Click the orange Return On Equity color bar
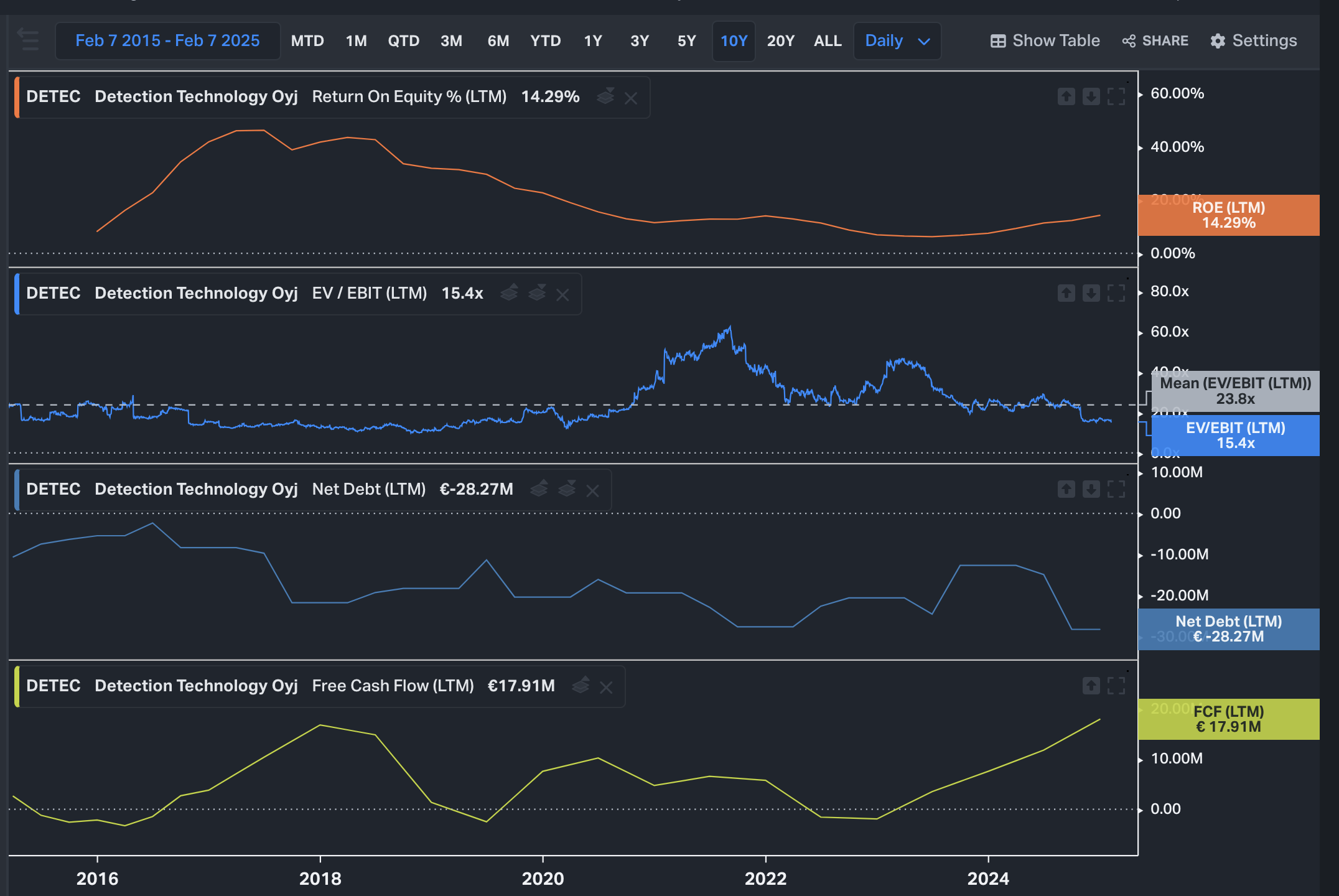This screenshot has width=1339, height=896. click(x=17, y=97)
